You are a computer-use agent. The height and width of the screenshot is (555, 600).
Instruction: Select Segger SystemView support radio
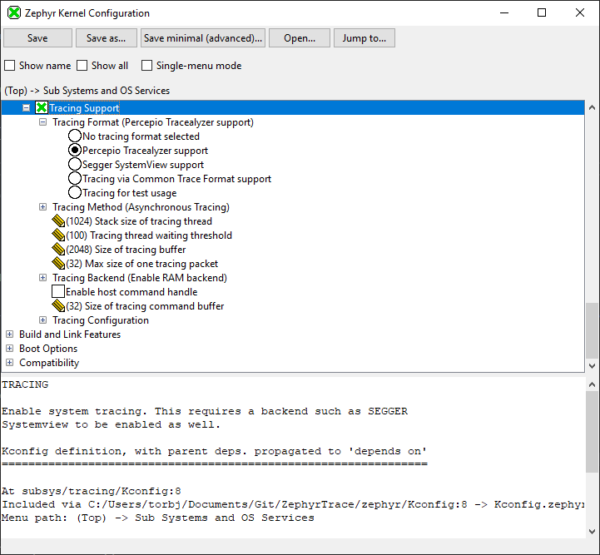75,164
